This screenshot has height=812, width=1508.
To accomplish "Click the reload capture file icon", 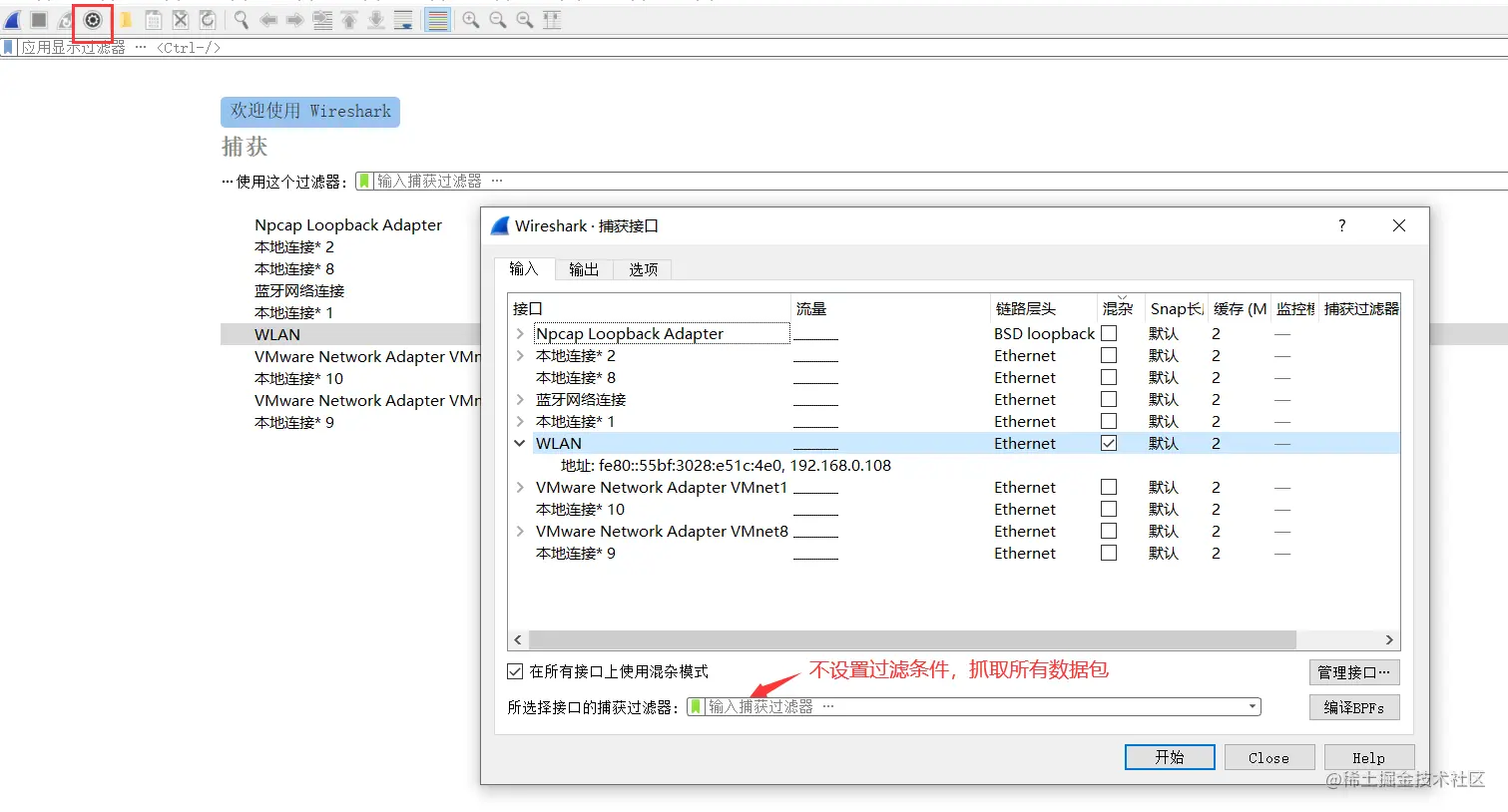I will (208, 20).
